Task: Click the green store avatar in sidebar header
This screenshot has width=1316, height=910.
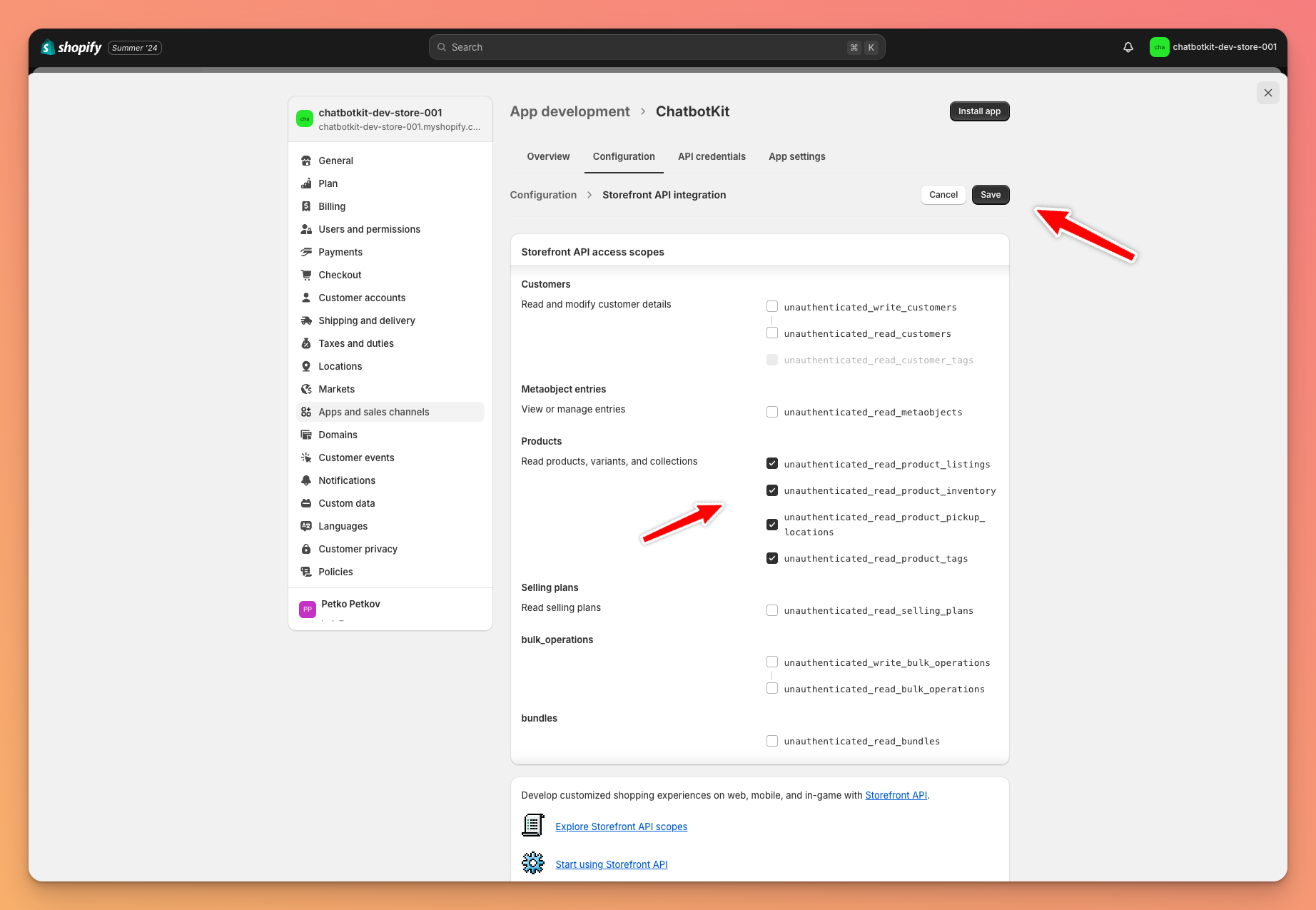Action: [x=305, y=118]
